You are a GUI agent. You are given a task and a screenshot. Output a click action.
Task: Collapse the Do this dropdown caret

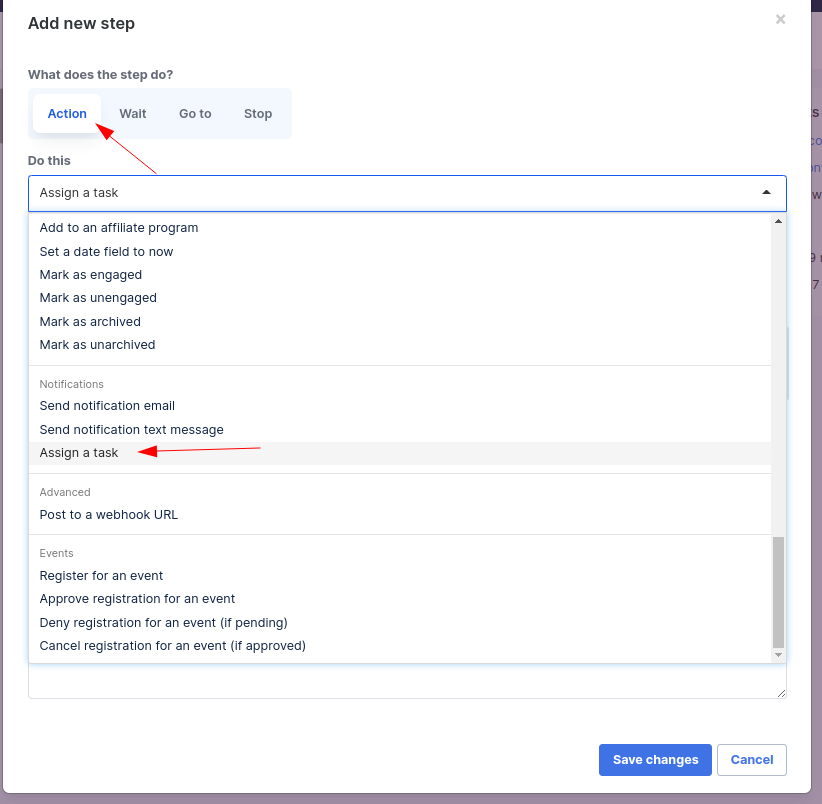(x=766, y=192)
